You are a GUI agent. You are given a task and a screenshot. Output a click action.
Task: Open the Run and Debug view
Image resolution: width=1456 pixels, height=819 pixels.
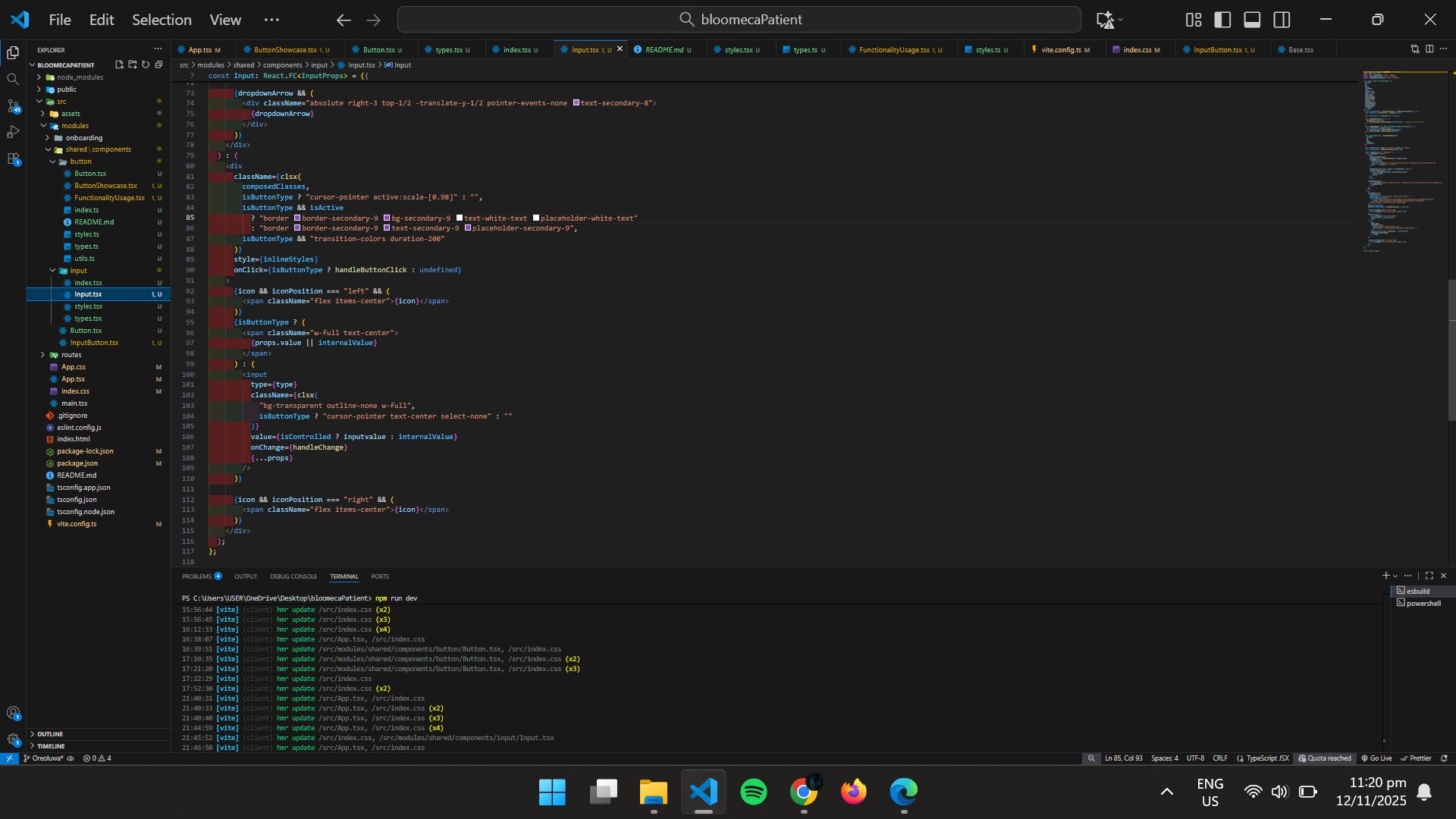pos(13,133)
